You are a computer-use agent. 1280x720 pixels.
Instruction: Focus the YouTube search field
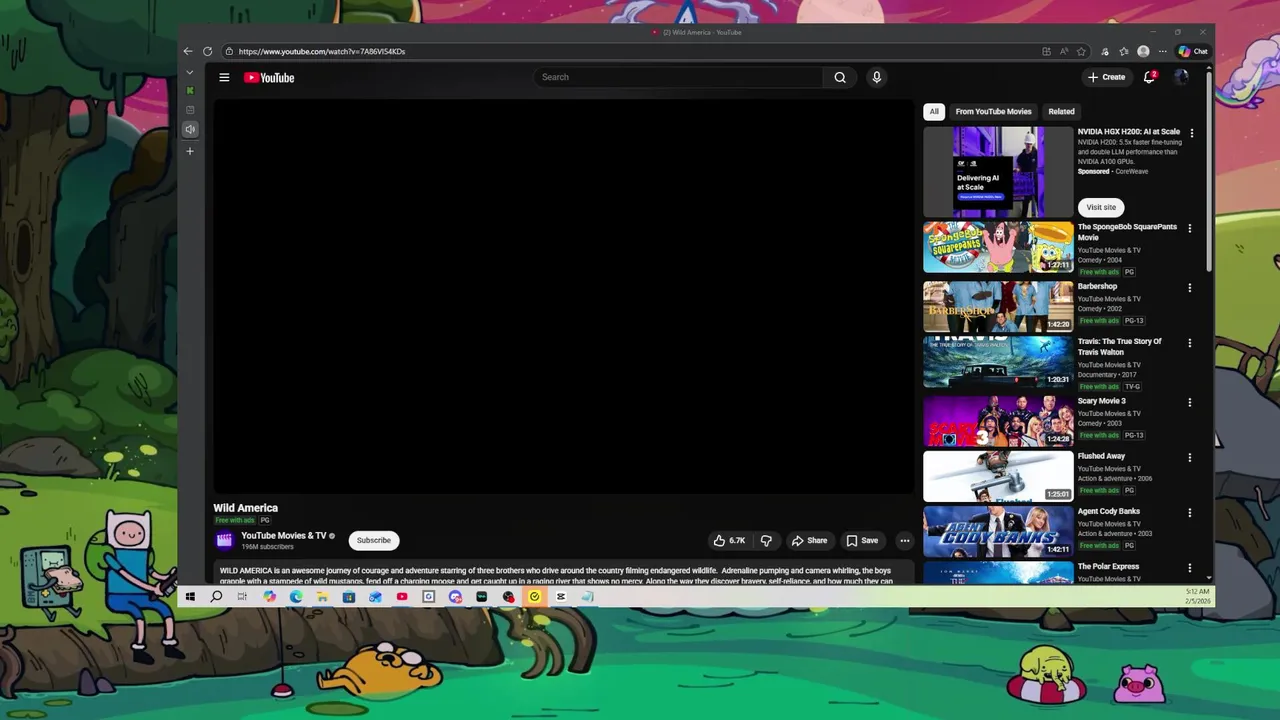click(x=680, y=77)
